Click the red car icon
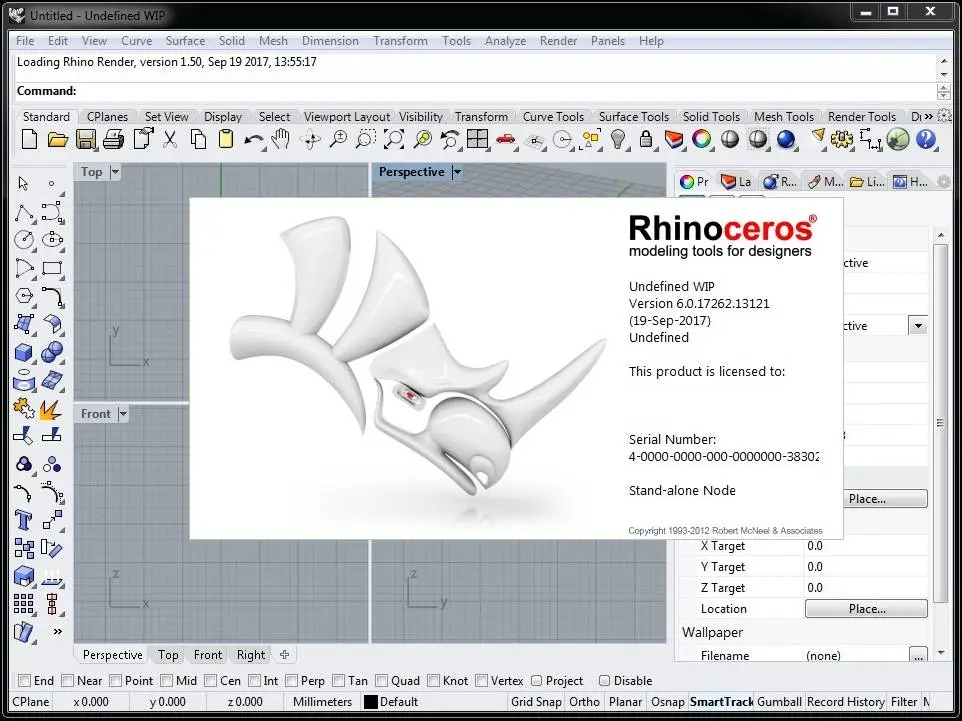 (506, 139)
